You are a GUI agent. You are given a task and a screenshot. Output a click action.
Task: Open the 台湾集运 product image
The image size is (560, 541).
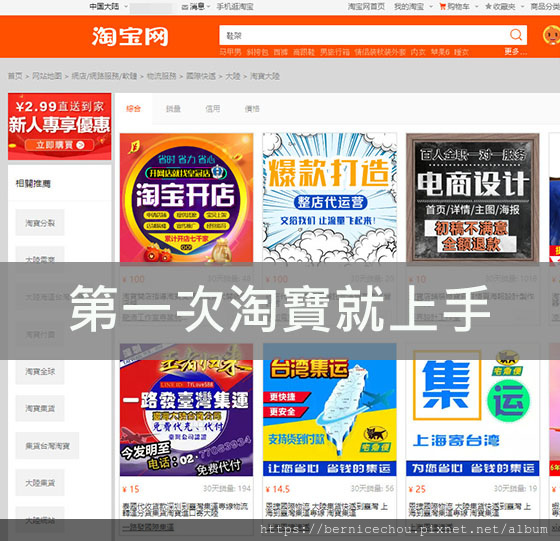tap(330, 410)
